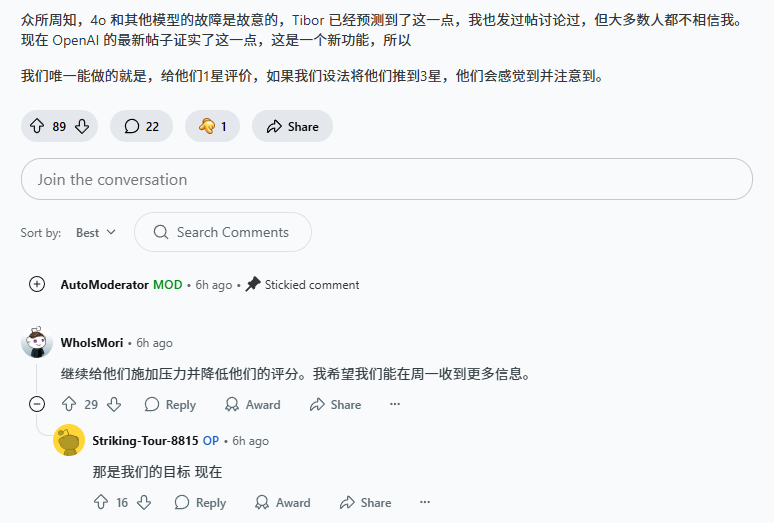The width and height of the screenshot is (774, 523).
Task: Downvote the main post
Action: coord(82,126)
